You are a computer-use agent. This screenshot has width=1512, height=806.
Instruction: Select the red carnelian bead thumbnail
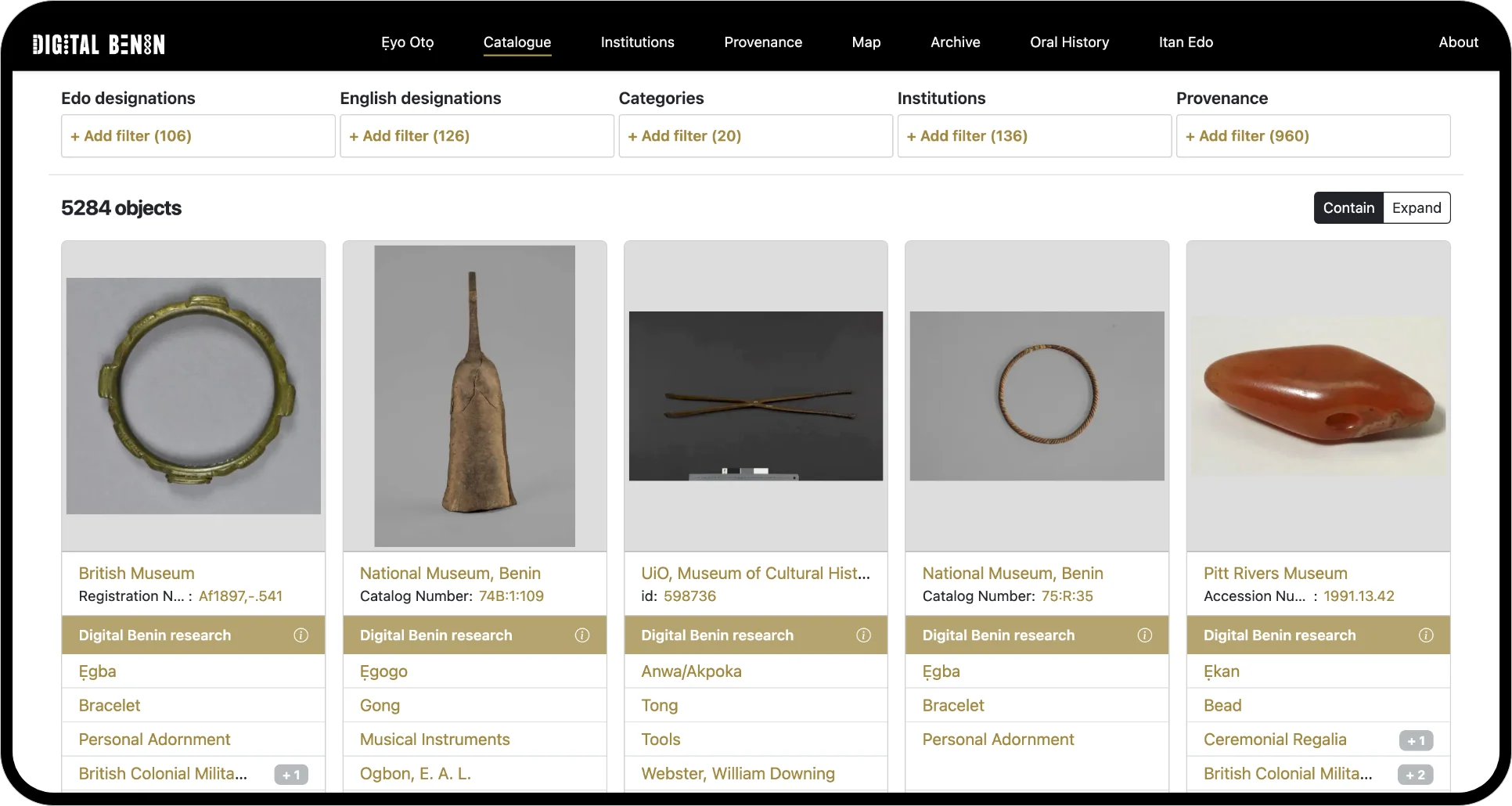click(x=1318, y=396)
